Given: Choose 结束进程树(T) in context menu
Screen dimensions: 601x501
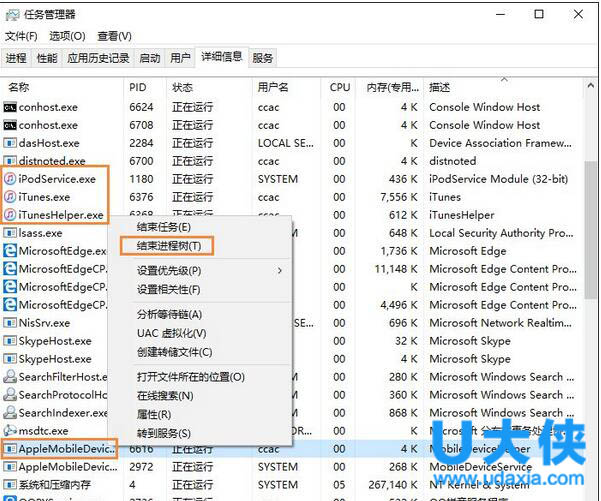Looking at the screenshot, I should pos(169,246).
